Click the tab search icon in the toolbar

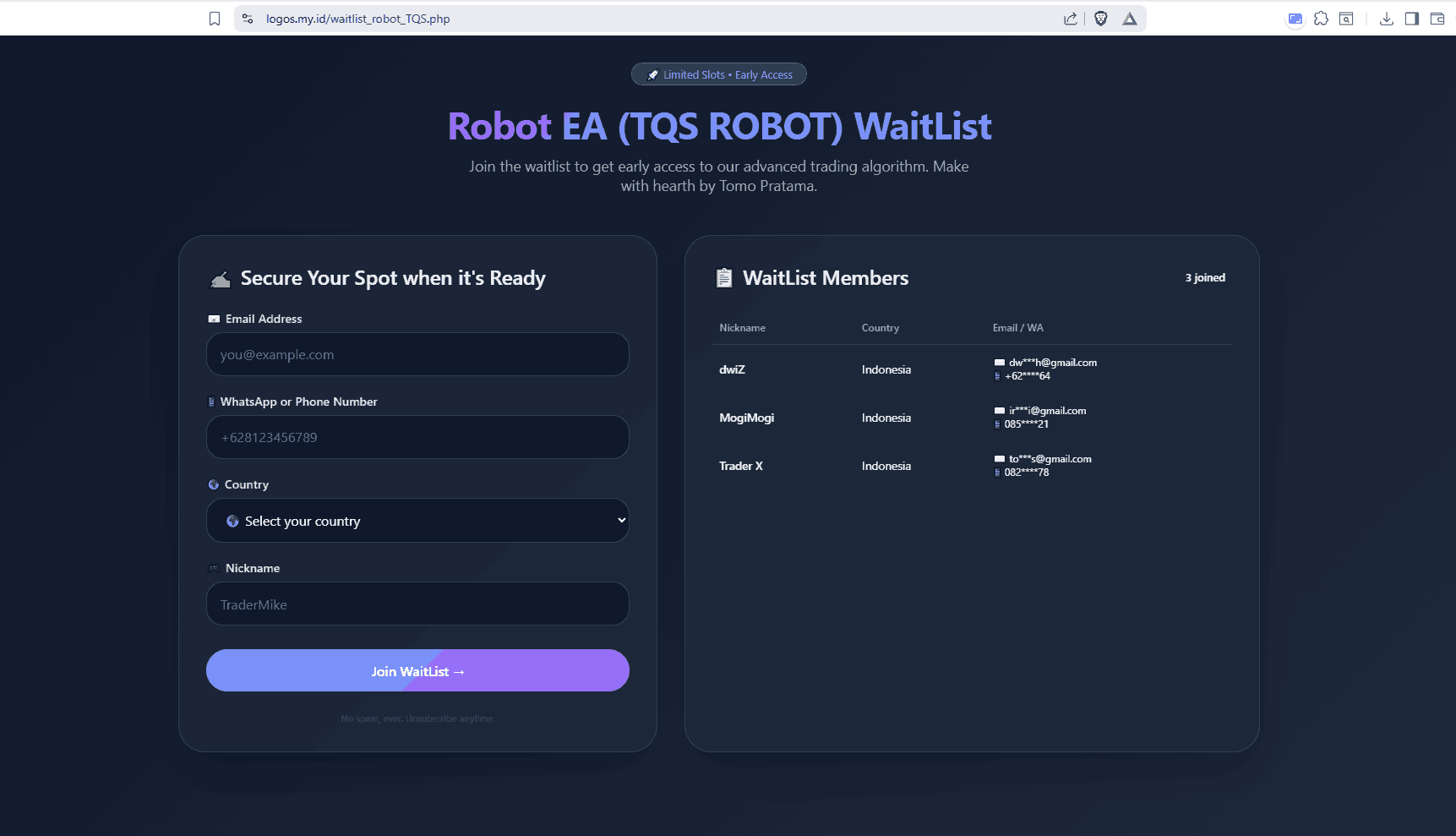(1346, 19)
